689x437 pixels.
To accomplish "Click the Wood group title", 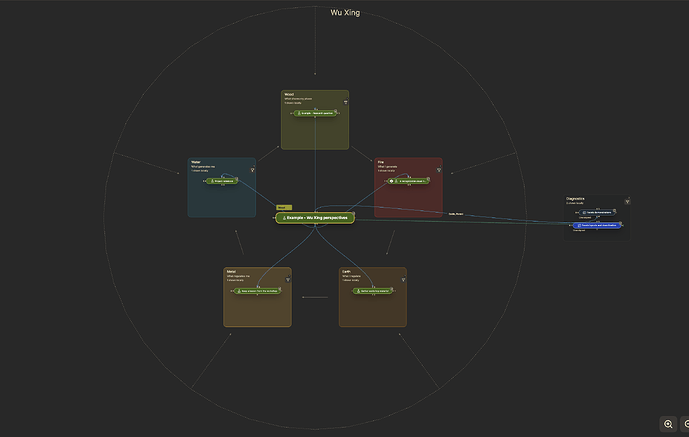I will point(289,94).
